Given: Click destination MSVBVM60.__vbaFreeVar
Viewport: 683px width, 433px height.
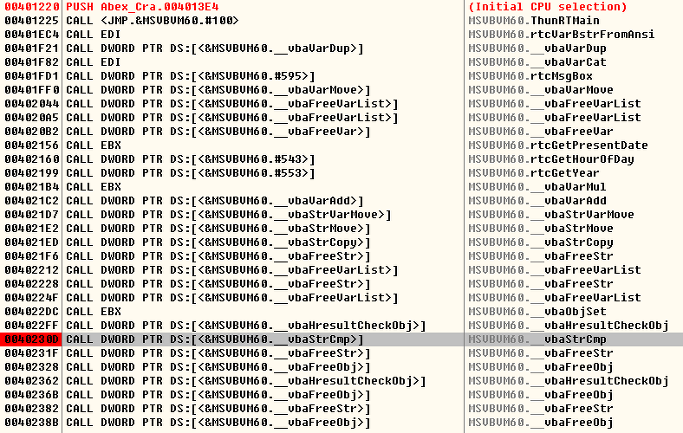Looking at the screenshot, I should [541, 132].
